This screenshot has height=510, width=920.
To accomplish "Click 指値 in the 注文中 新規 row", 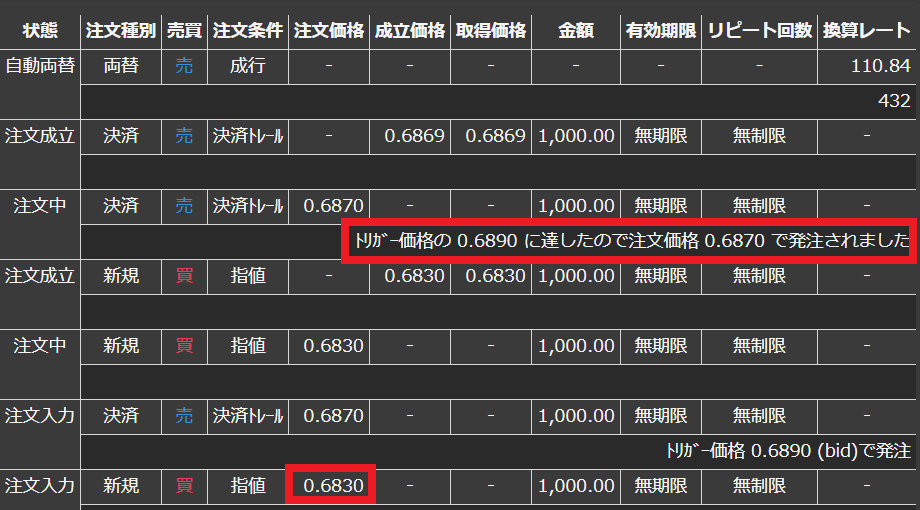I will tap(248, 345).
